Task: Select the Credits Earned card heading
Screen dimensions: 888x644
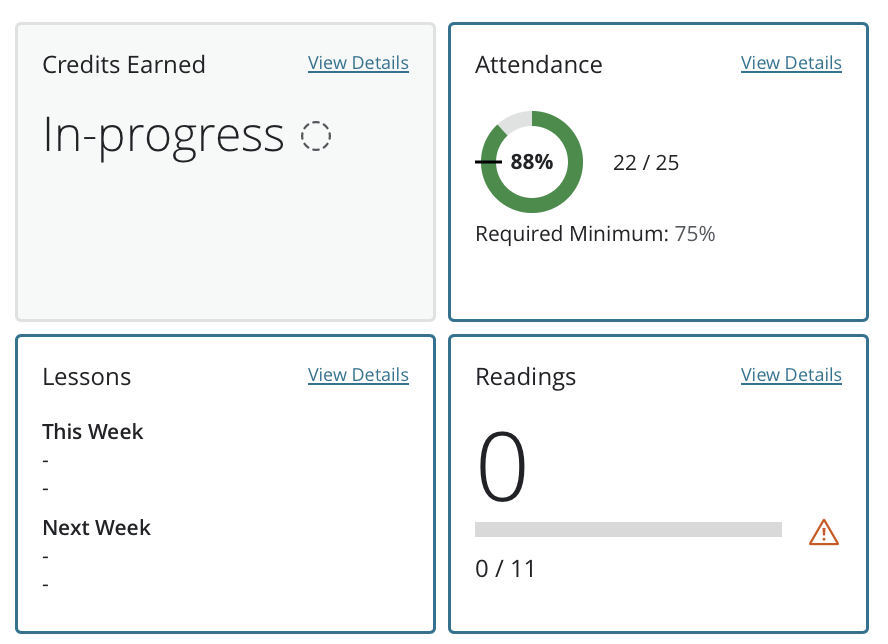Action: (x=124, y=65)
